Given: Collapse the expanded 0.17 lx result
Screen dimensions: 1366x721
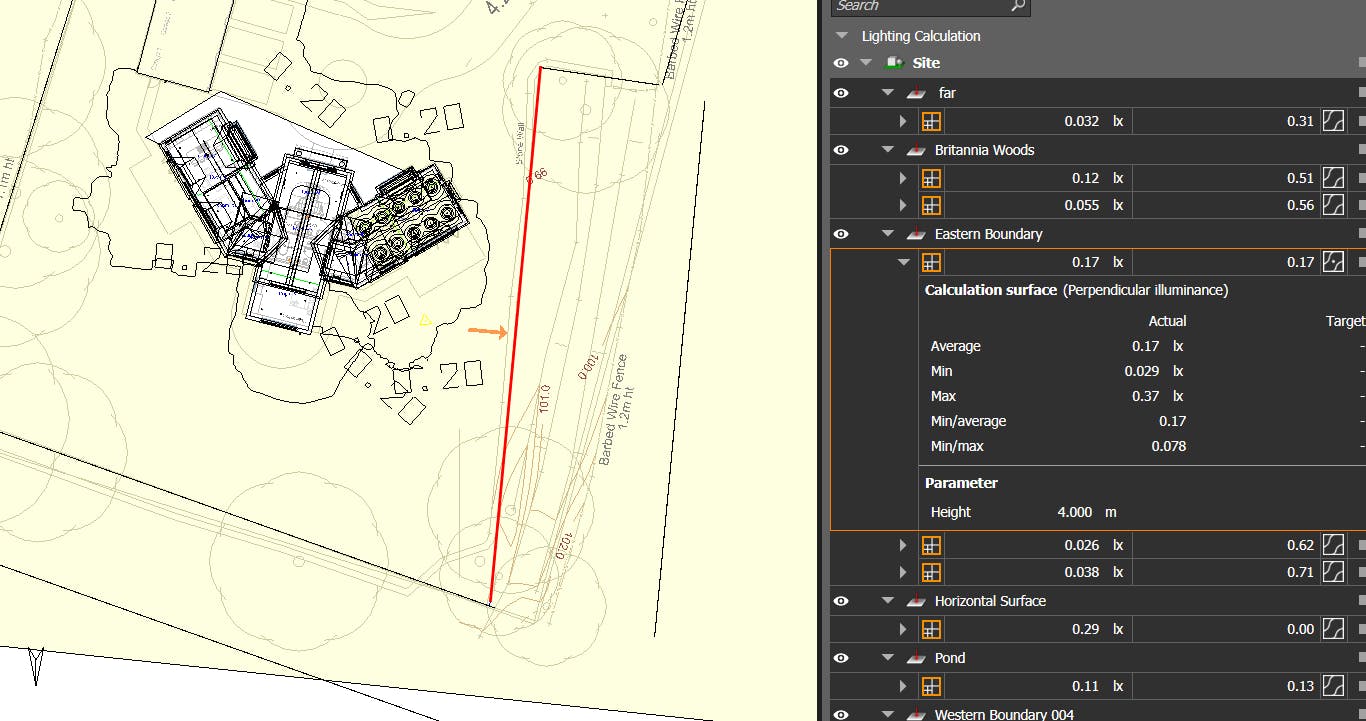Looking at the screenshot, I should coord(904,262).
